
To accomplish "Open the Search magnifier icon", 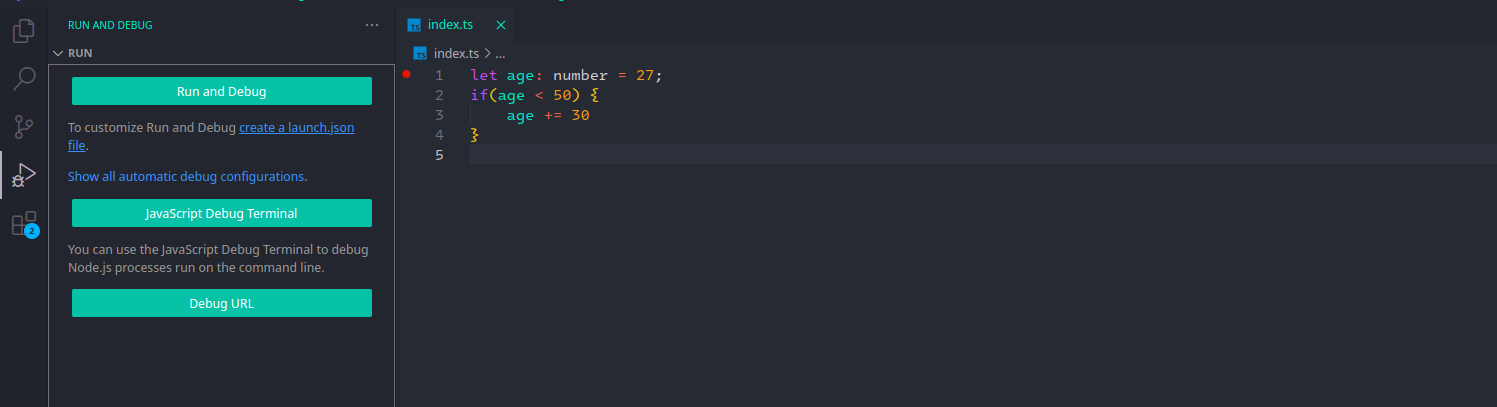I will tap(24, 79).
